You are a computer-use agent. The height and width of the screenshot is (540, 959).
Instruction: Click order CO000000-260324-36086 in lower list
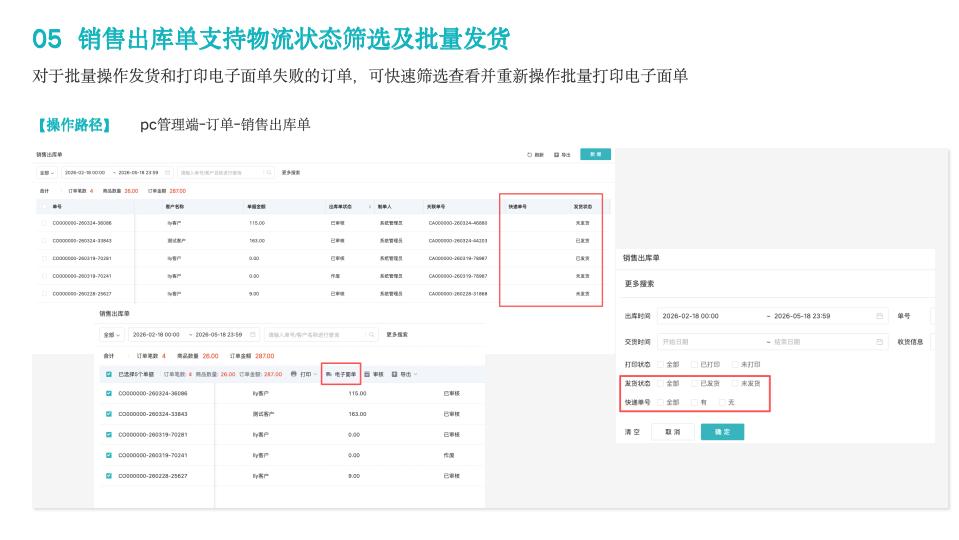[153, 393]
